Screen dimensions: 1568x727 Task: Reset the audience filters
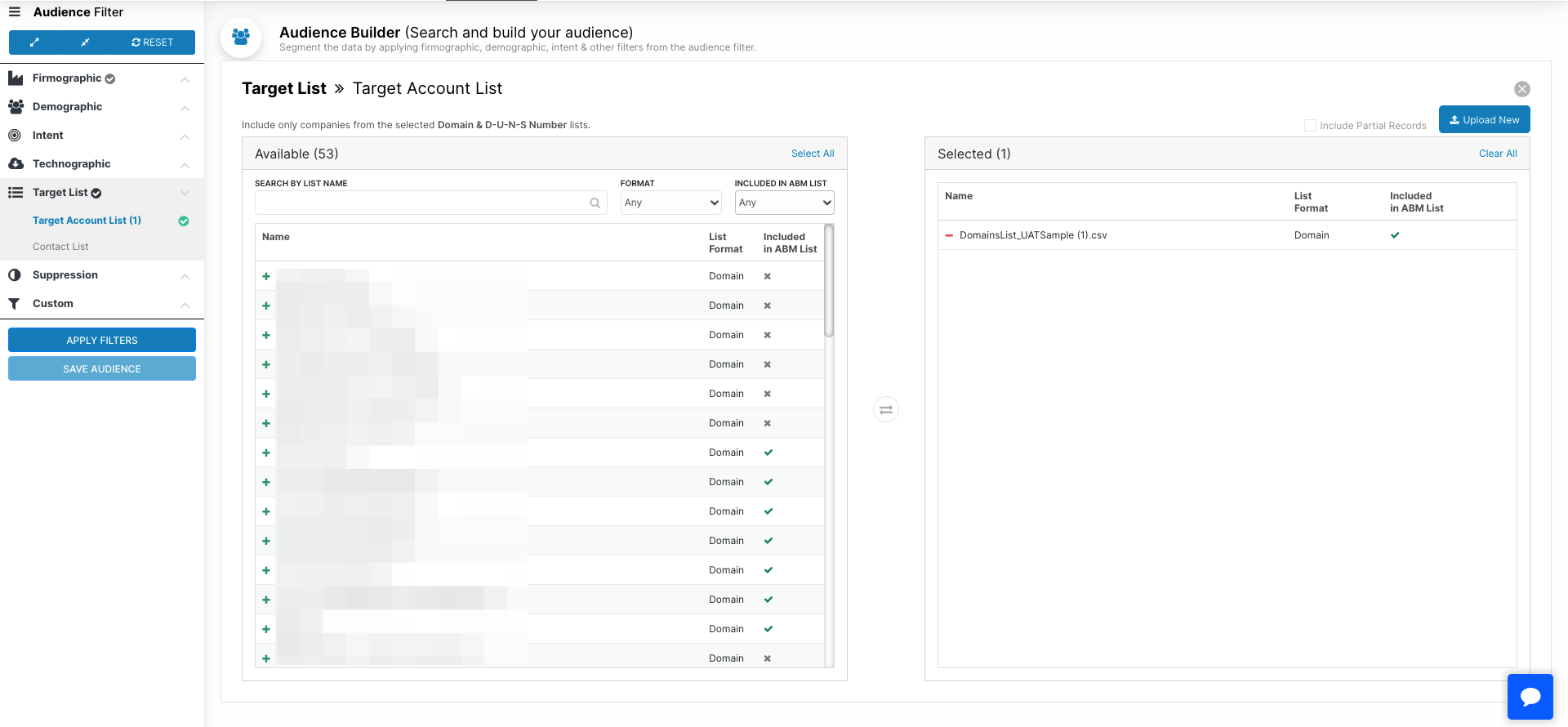tap(153, 42)
